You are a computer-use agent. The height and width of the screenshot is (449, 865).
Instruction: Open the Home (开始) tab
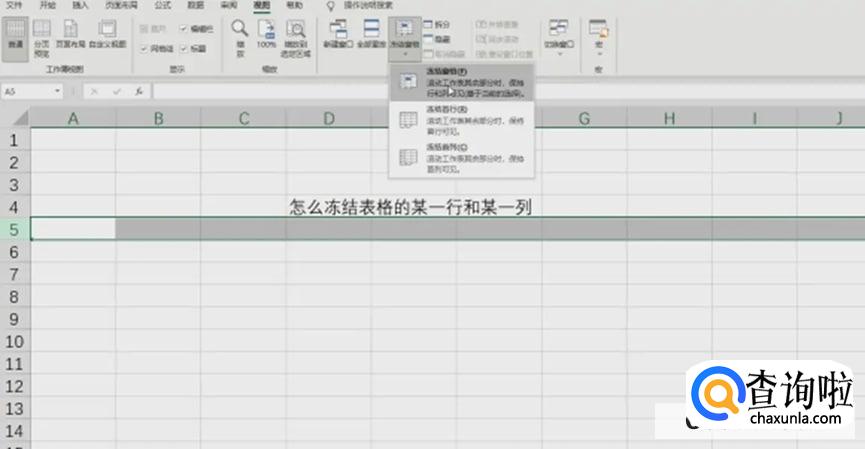tap(47, 5)
